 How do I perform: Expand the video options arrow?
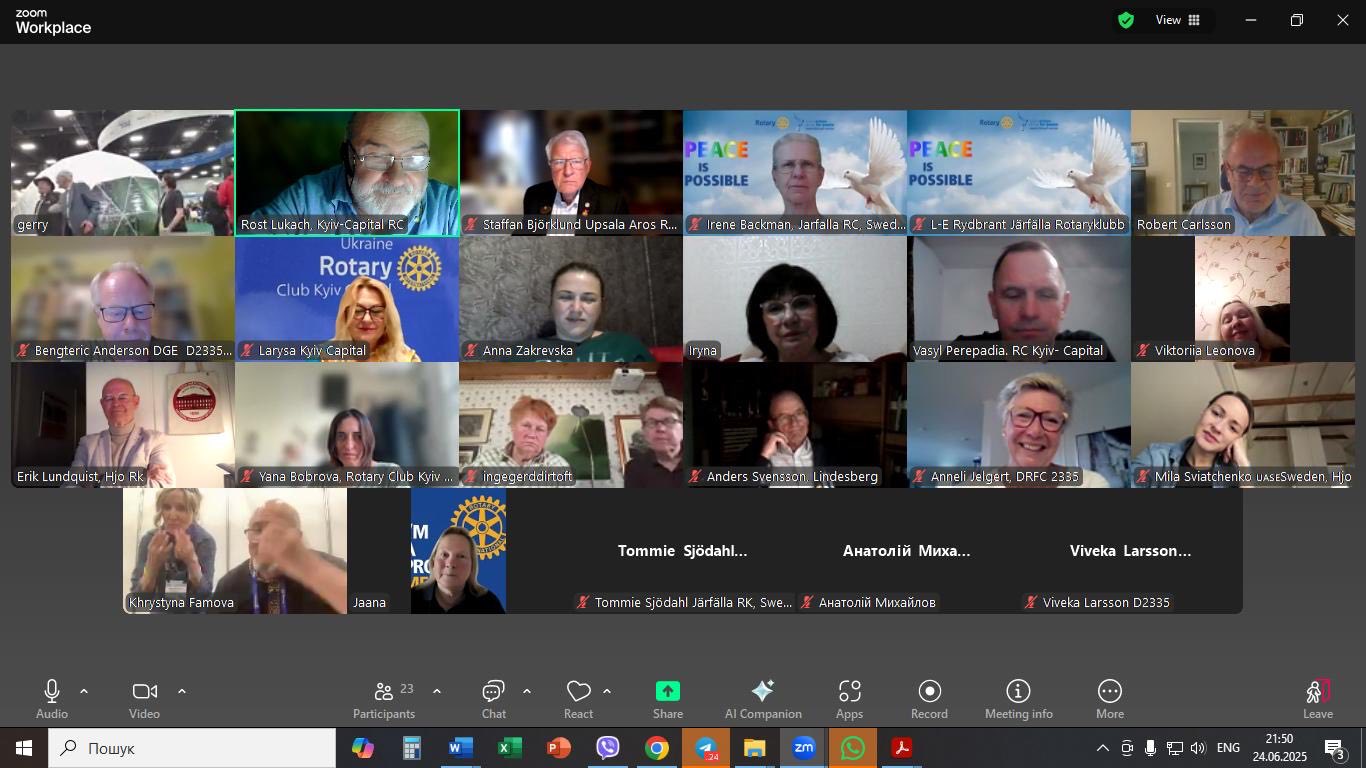(x=182, y=691)
